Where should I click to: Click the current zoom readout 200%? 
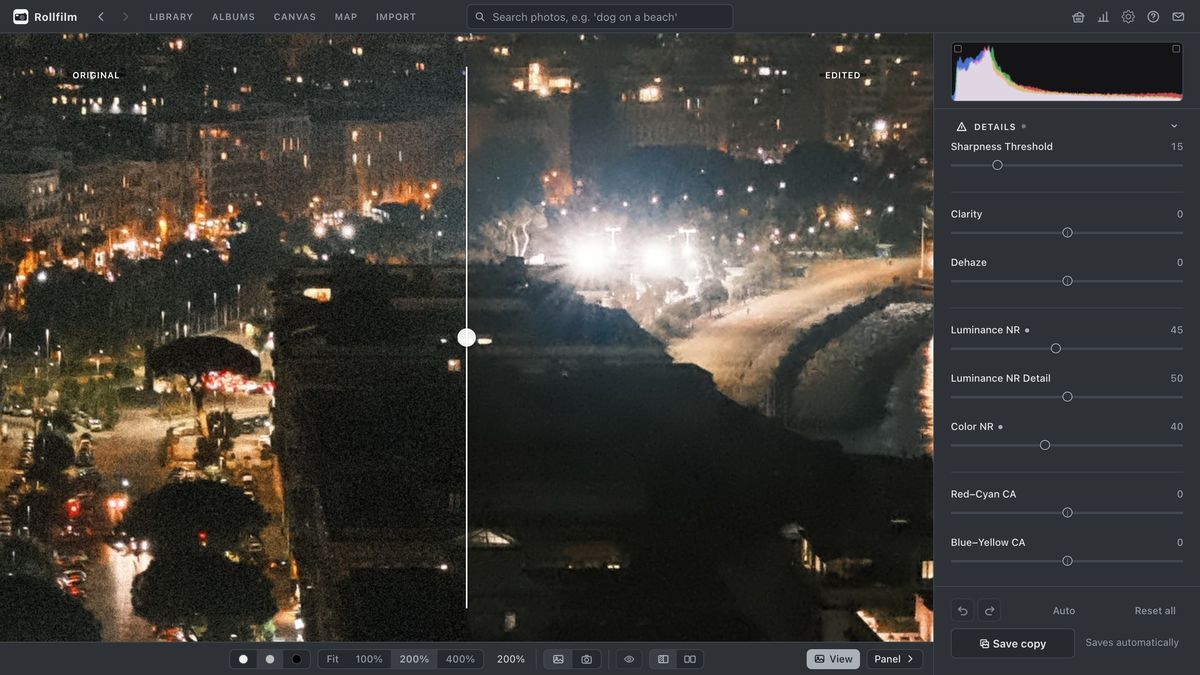511,659
